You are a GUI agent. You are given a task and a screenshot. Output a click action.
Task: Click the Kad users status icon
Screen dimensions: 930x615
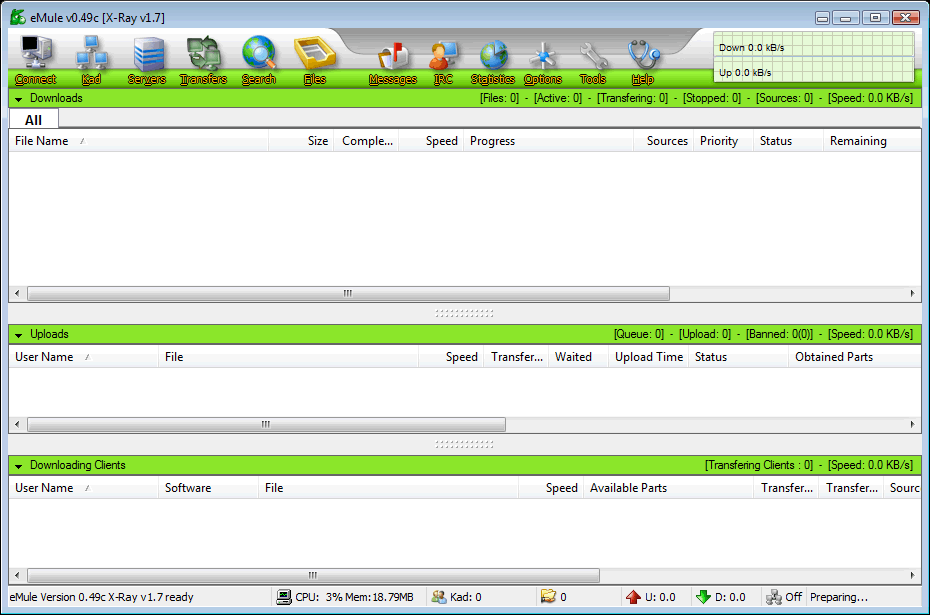click(439, 597)
